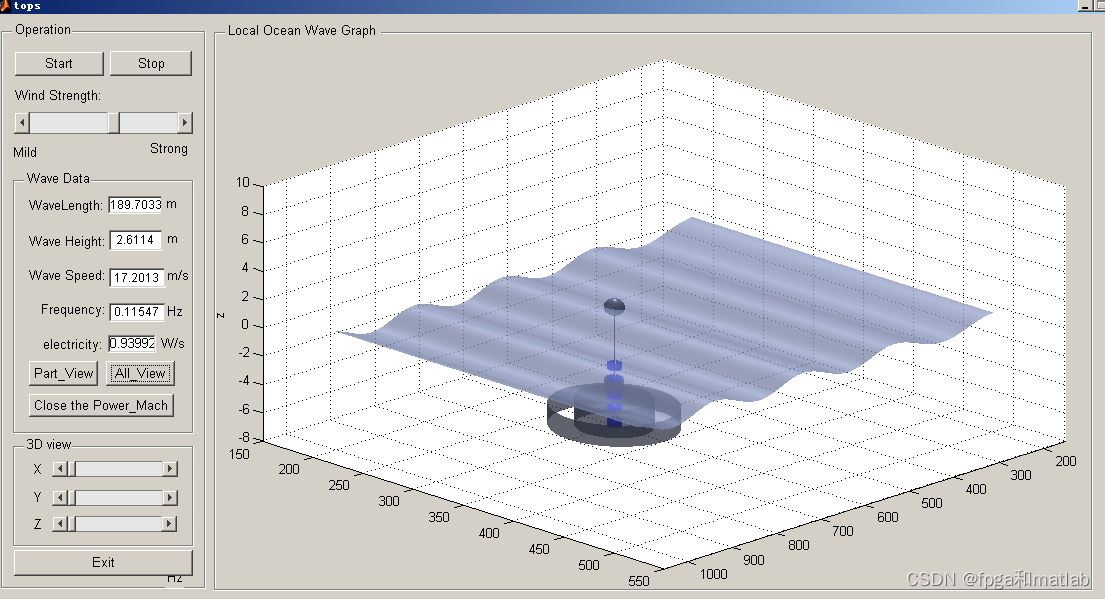The image size is (1105, 599).
Task: Click the 'Local Ocean Wave Graph' title
Action: coord(302,30)
